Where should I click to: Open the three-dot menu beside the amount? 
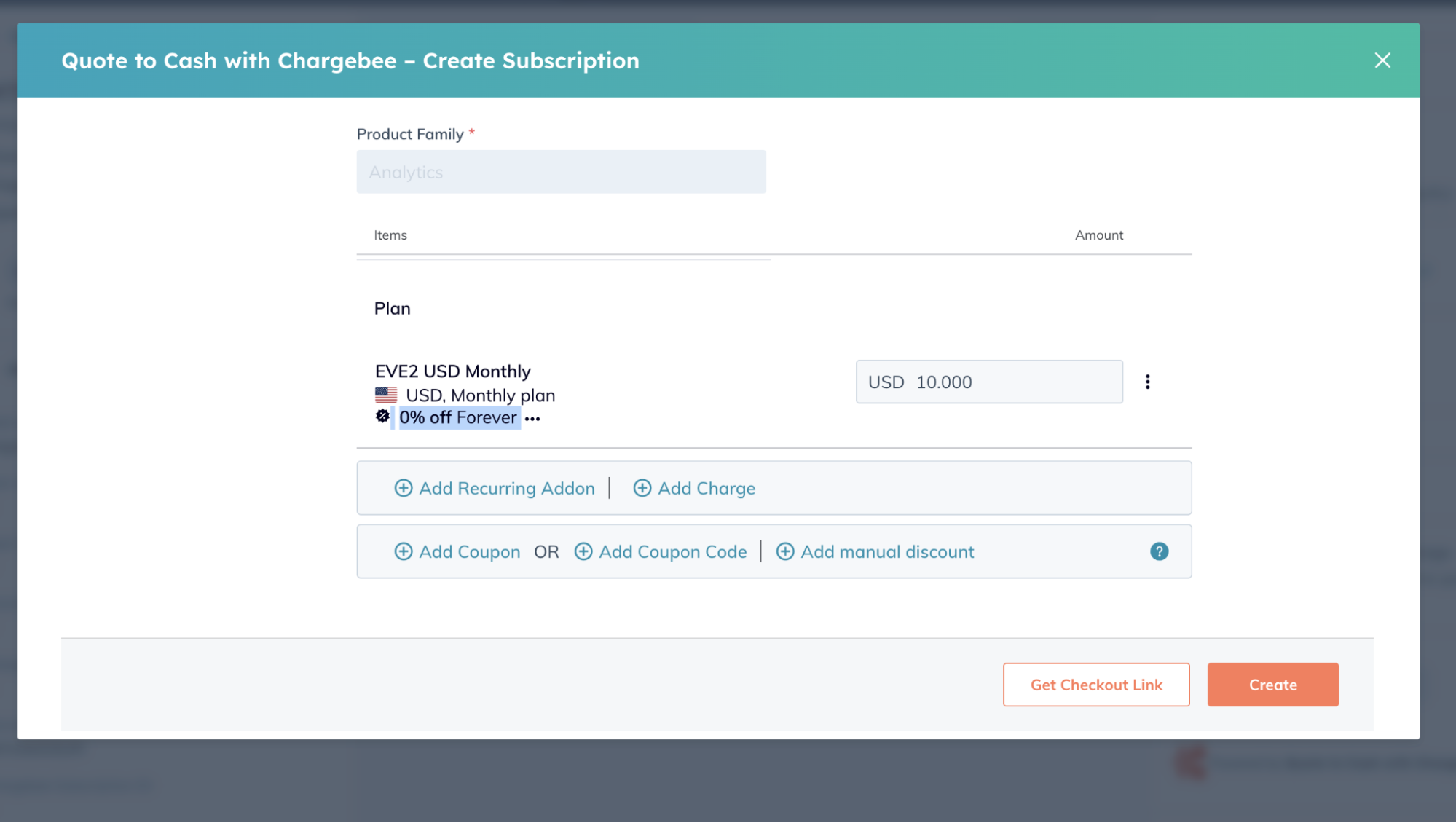pos(1148,381)
